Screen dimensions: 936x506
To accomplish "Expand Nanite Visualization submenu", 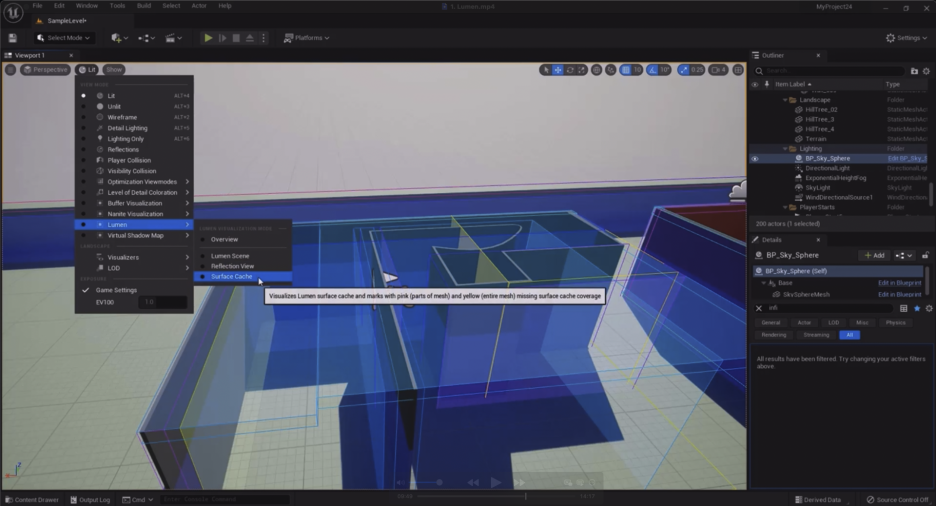I will [x=134, y=214].
